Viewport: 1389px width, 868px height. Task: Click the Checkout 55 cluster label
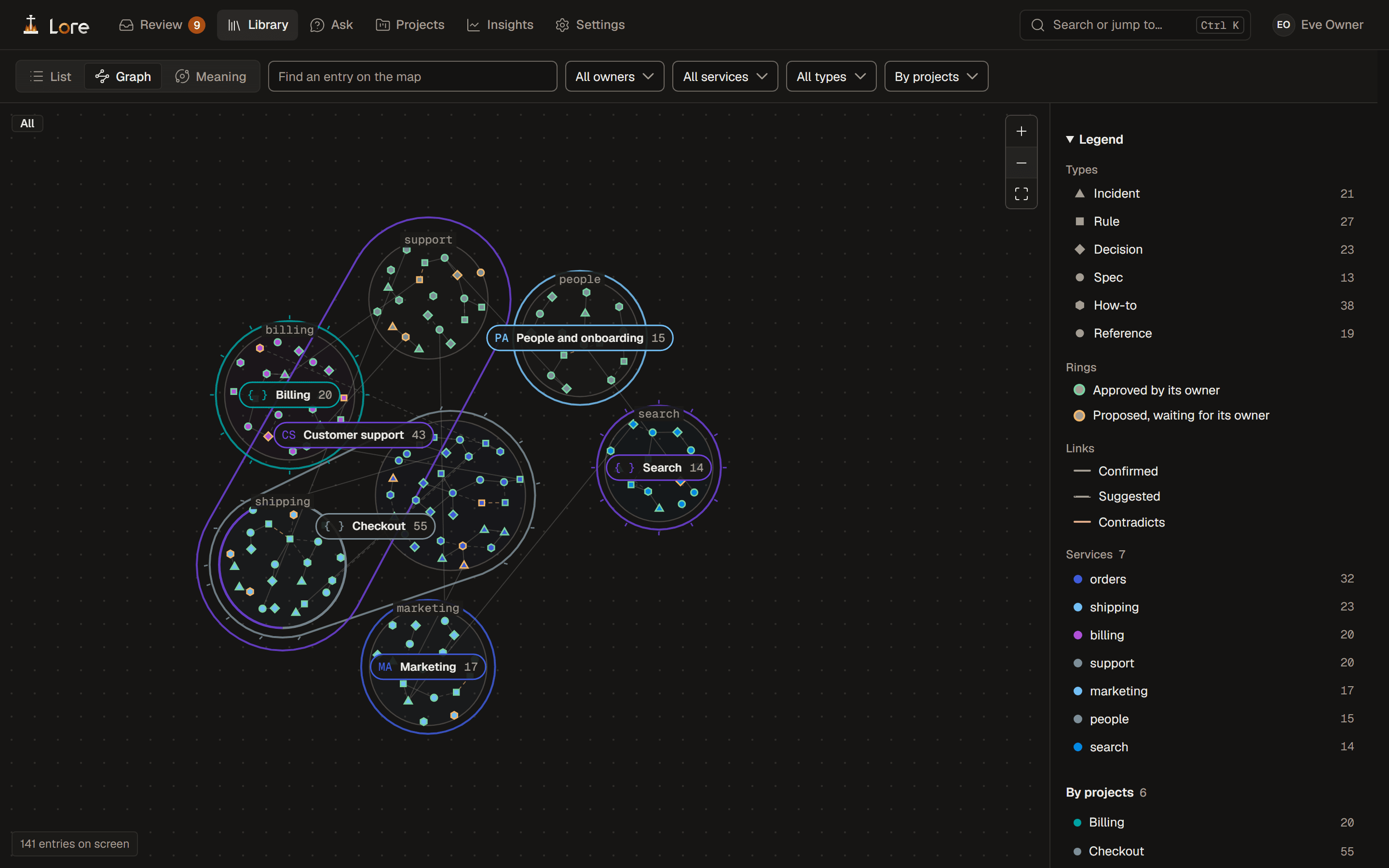click(x=375, y=527)
